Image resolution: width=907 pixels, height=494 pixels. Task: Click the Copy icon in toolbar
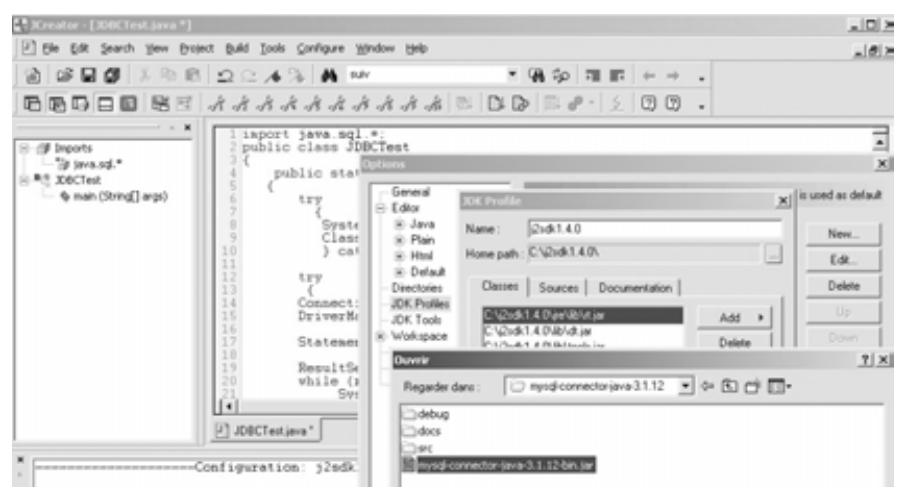click(x=168, y=76)
